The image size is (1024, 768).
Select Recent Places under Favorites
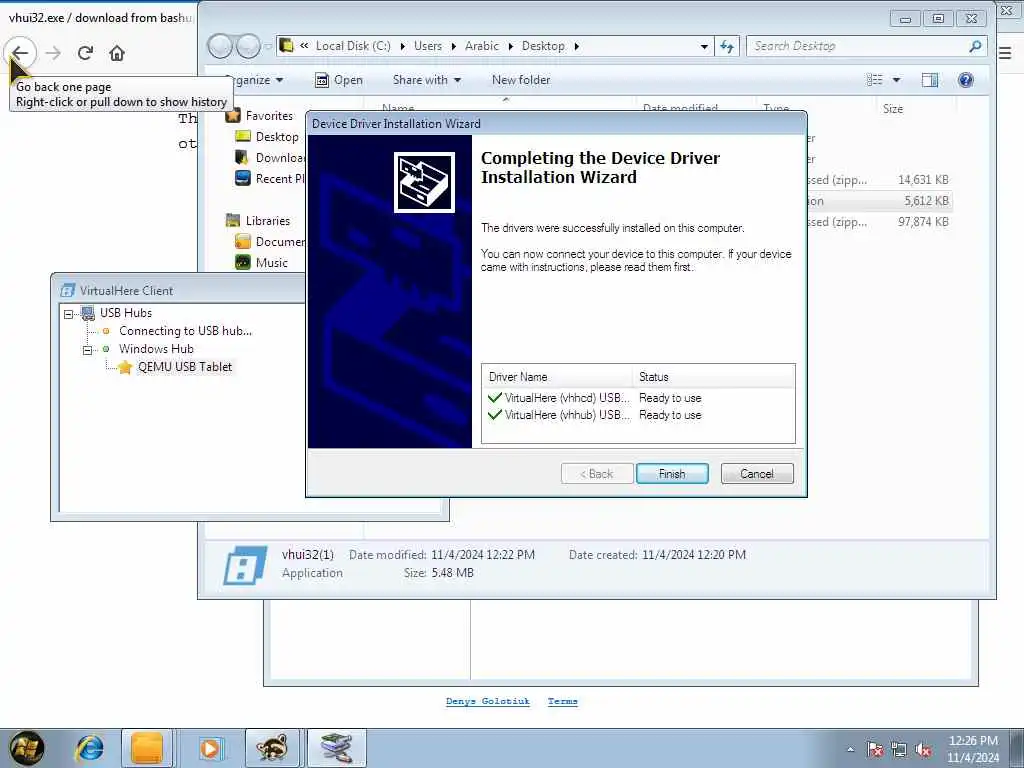pos(270,178)
